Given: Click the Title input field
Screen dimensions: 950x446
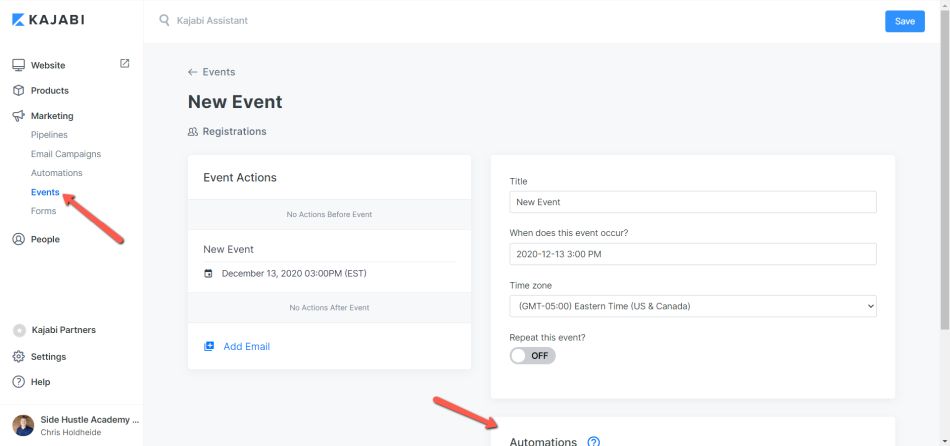Looking at the screenshot, I should tap(693, 202).
